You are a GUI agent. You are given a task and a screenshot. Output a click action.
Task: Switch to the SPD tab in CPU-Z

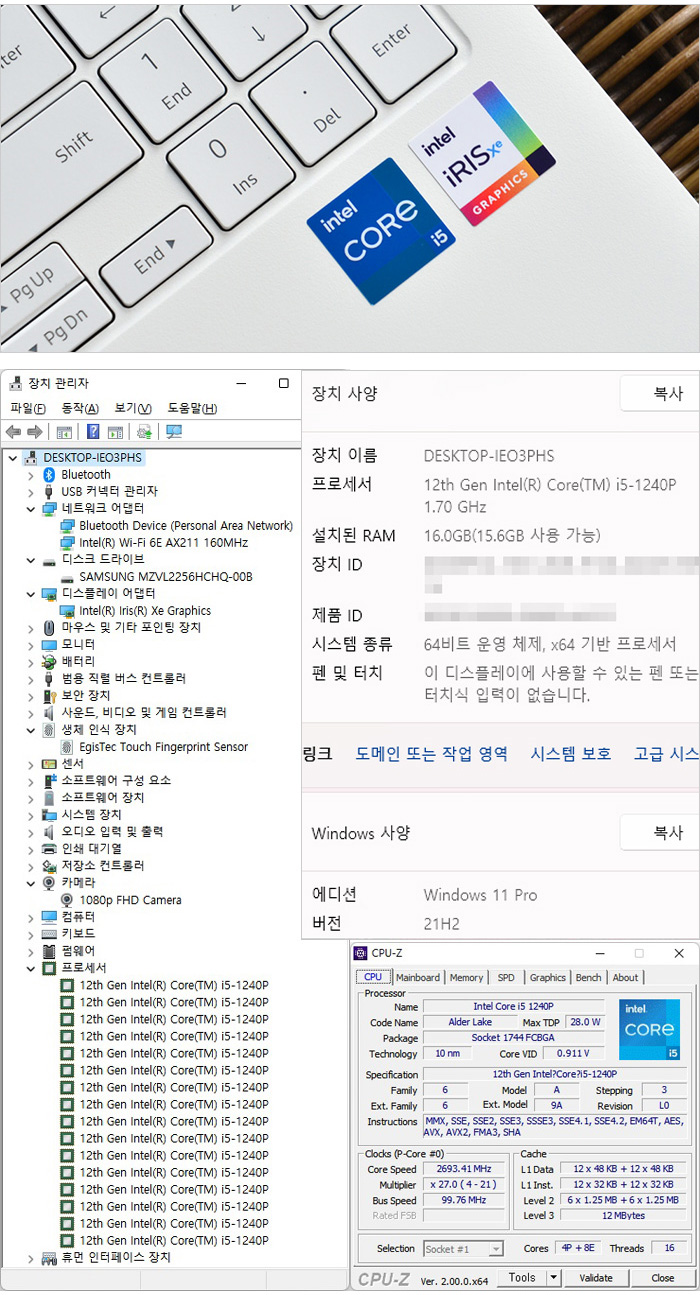[x=506, y=978]
